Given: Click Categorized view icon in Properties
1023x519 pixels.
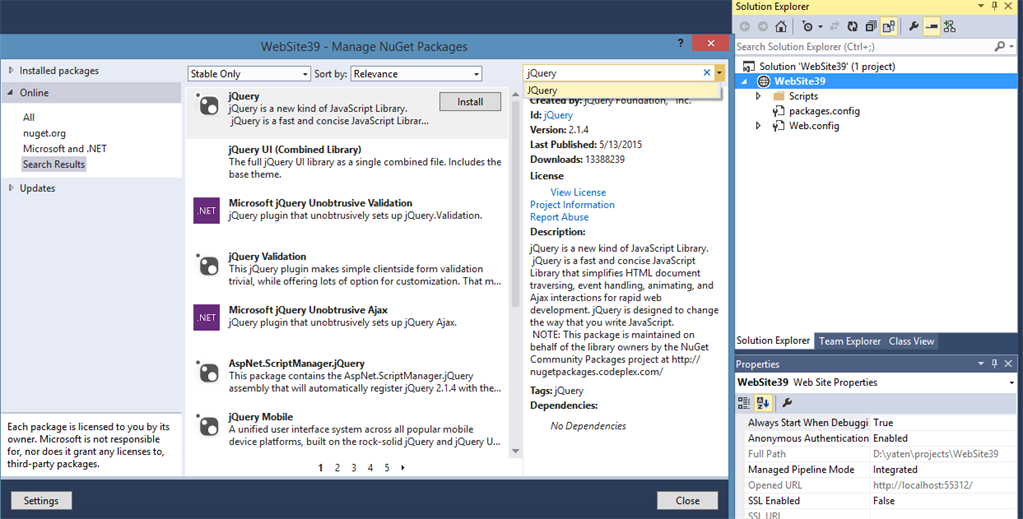Looking at the screenshot, I should [744, 403].
